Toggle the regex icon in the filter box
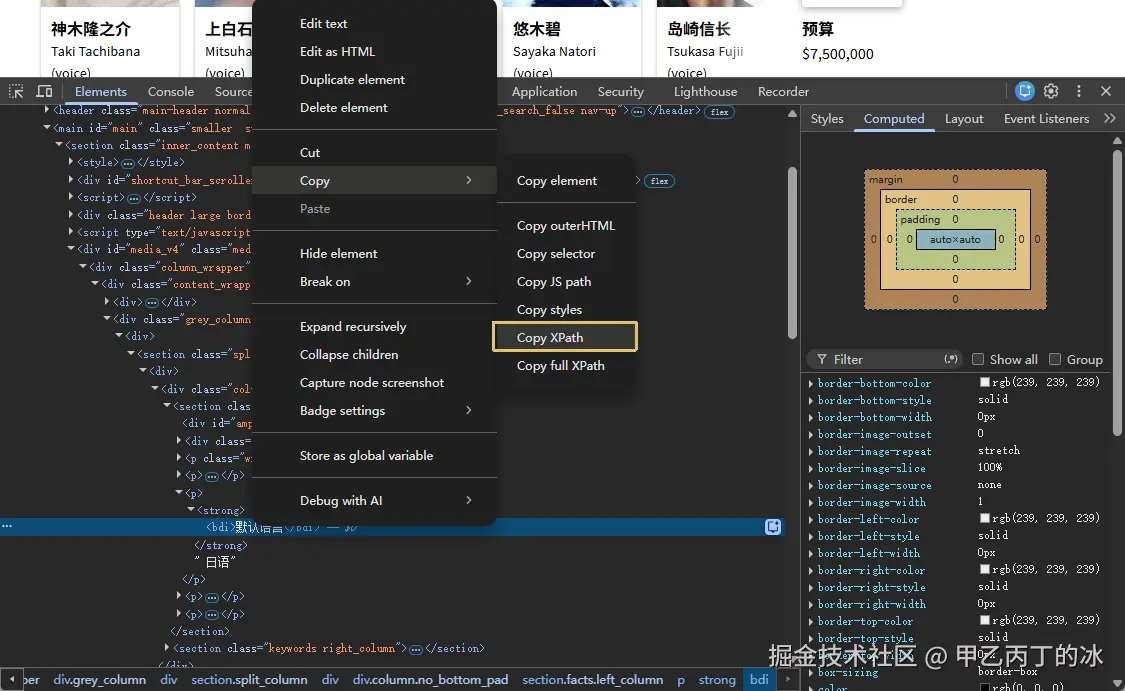1125x691 pixels. pos(951,359)
